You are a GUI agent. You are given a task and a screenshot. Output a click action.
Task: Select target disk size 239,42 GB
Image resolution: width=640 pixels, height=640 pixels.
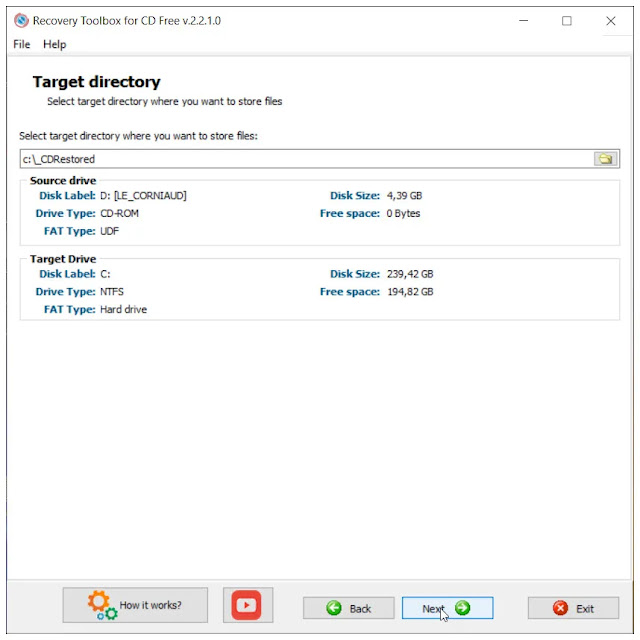(410, 274)
